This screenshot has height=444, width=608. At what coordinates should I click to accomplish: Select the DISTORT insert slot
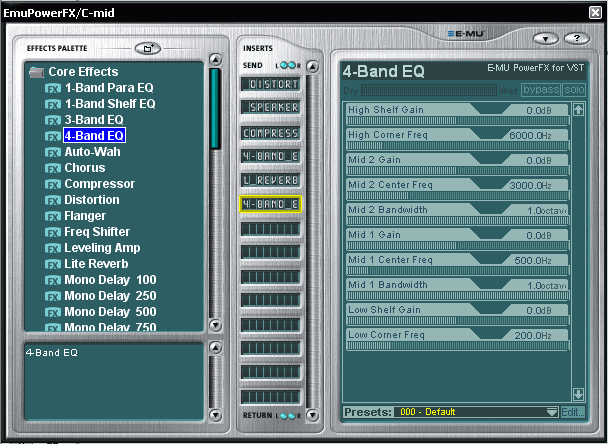(x=271, y=84)
